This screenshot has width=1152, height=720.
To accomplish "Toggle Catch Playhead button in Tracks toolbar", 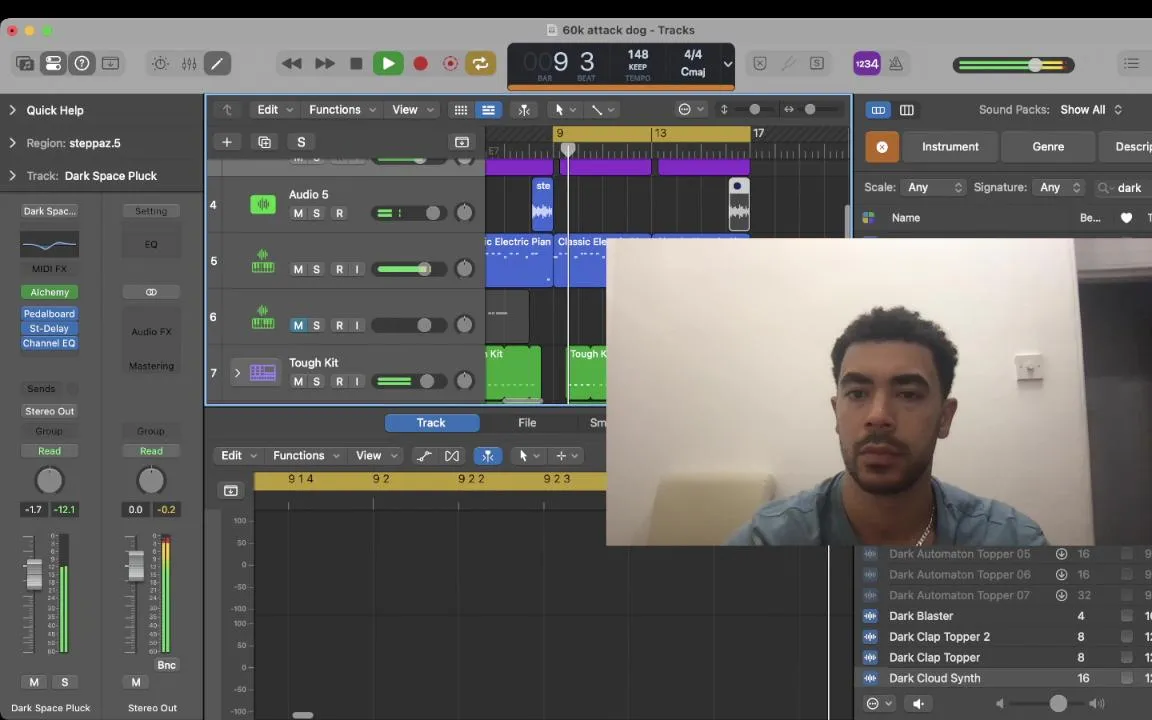I will (x=524, y=109).
